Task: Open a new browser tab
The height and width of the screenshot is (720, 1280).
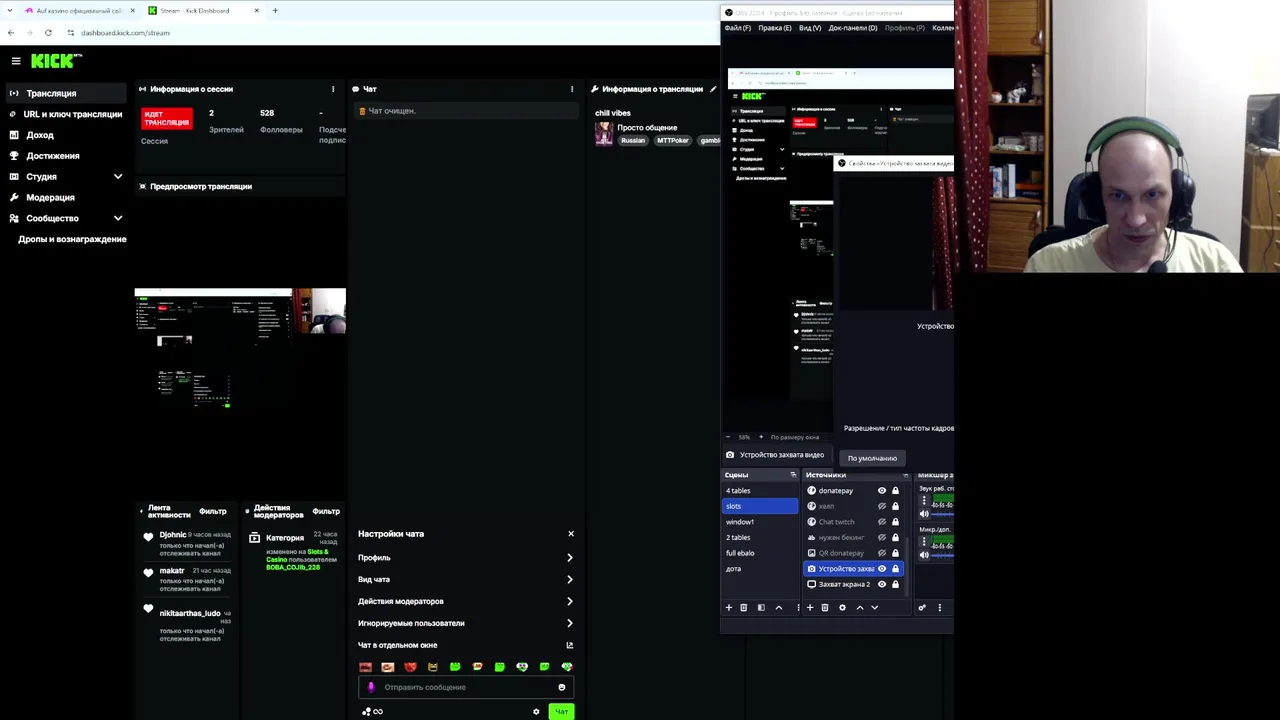Action: (275, 11)
